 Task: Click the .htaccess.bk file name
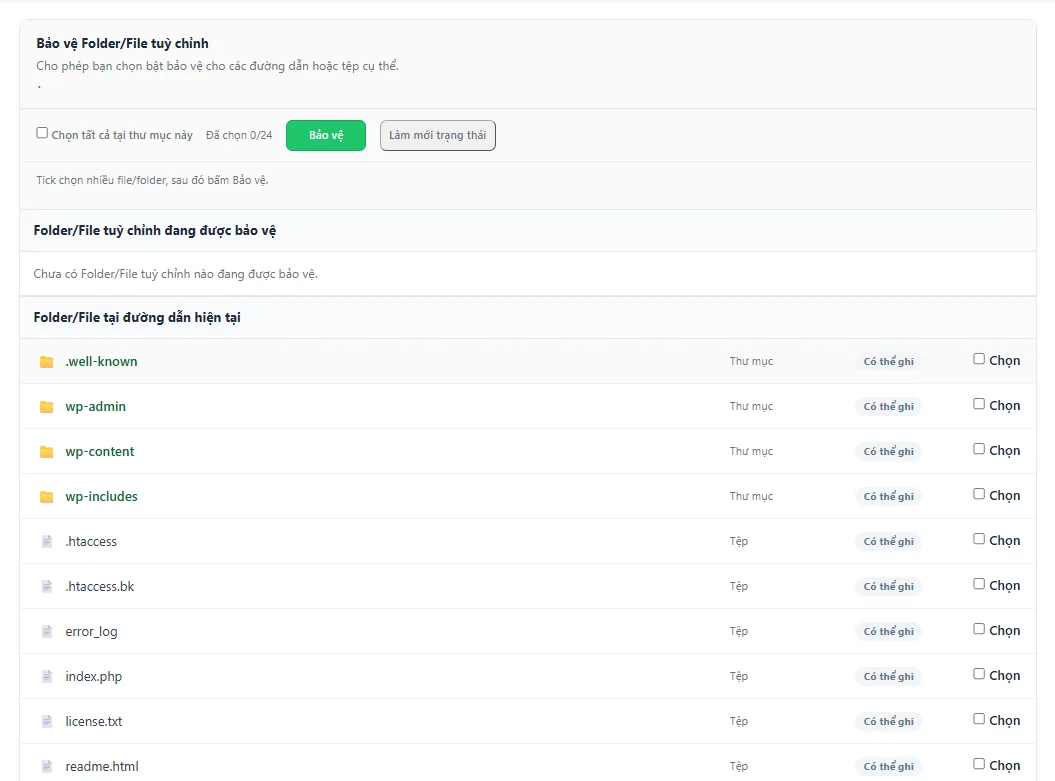[100, 587]
